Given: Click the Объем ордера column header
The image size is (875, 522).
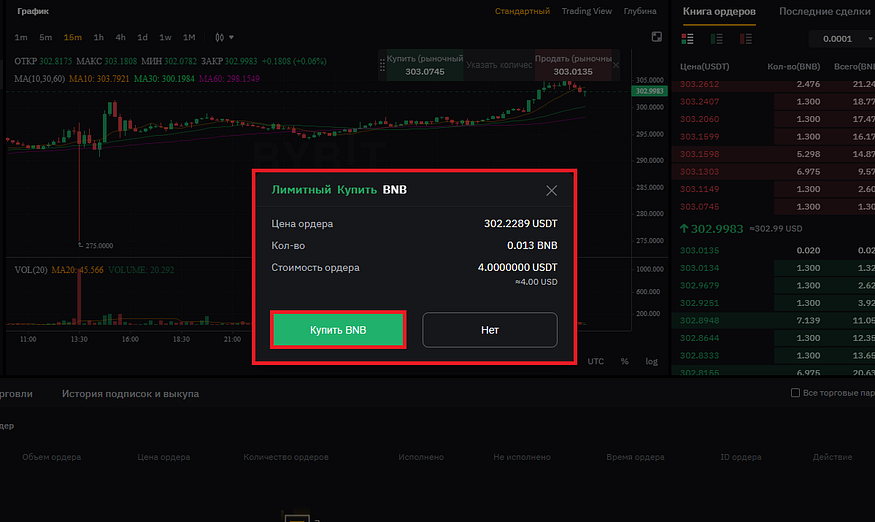Looking at the screenshot, I should click(51, 457).
